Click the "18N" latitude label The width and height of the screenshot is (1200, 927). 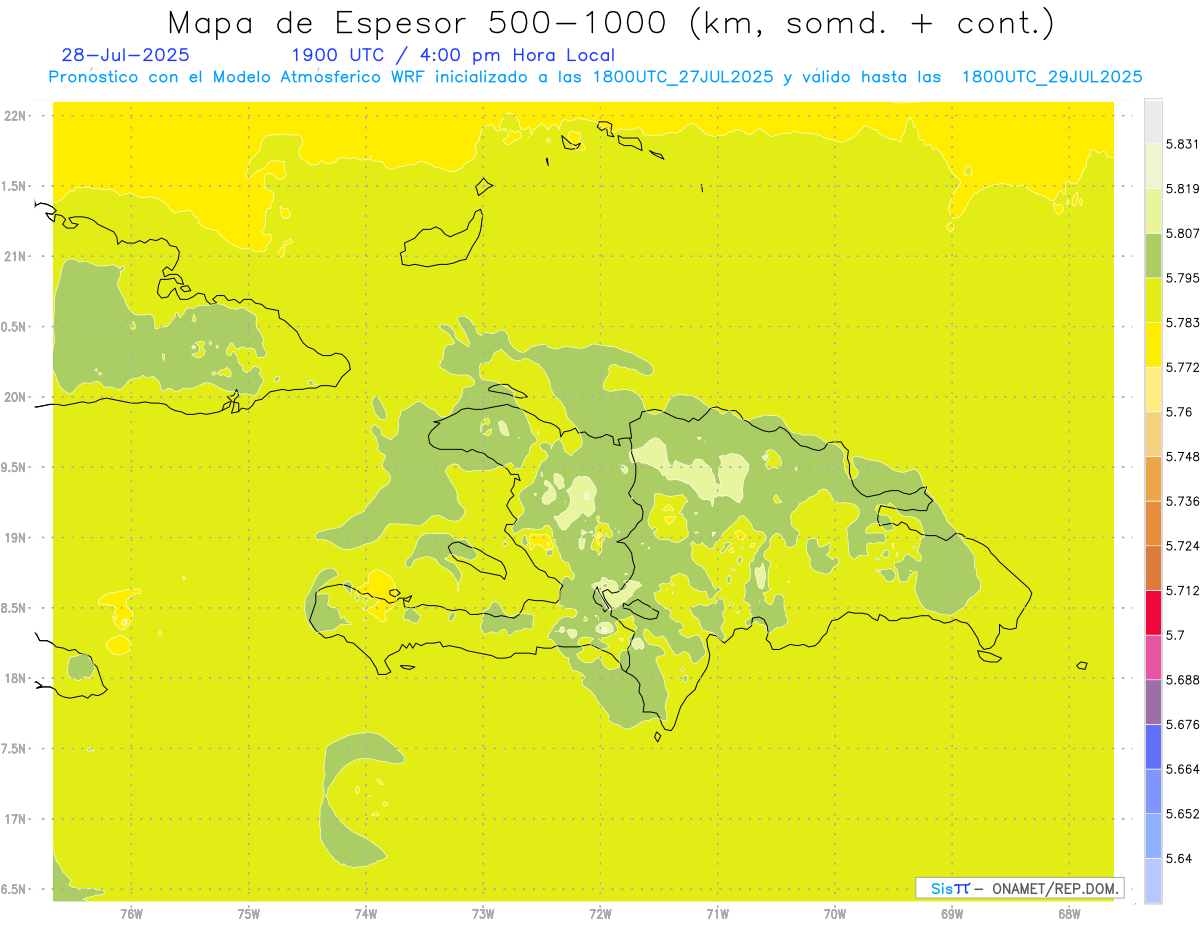pyautogui.click(x=17, y=679)
